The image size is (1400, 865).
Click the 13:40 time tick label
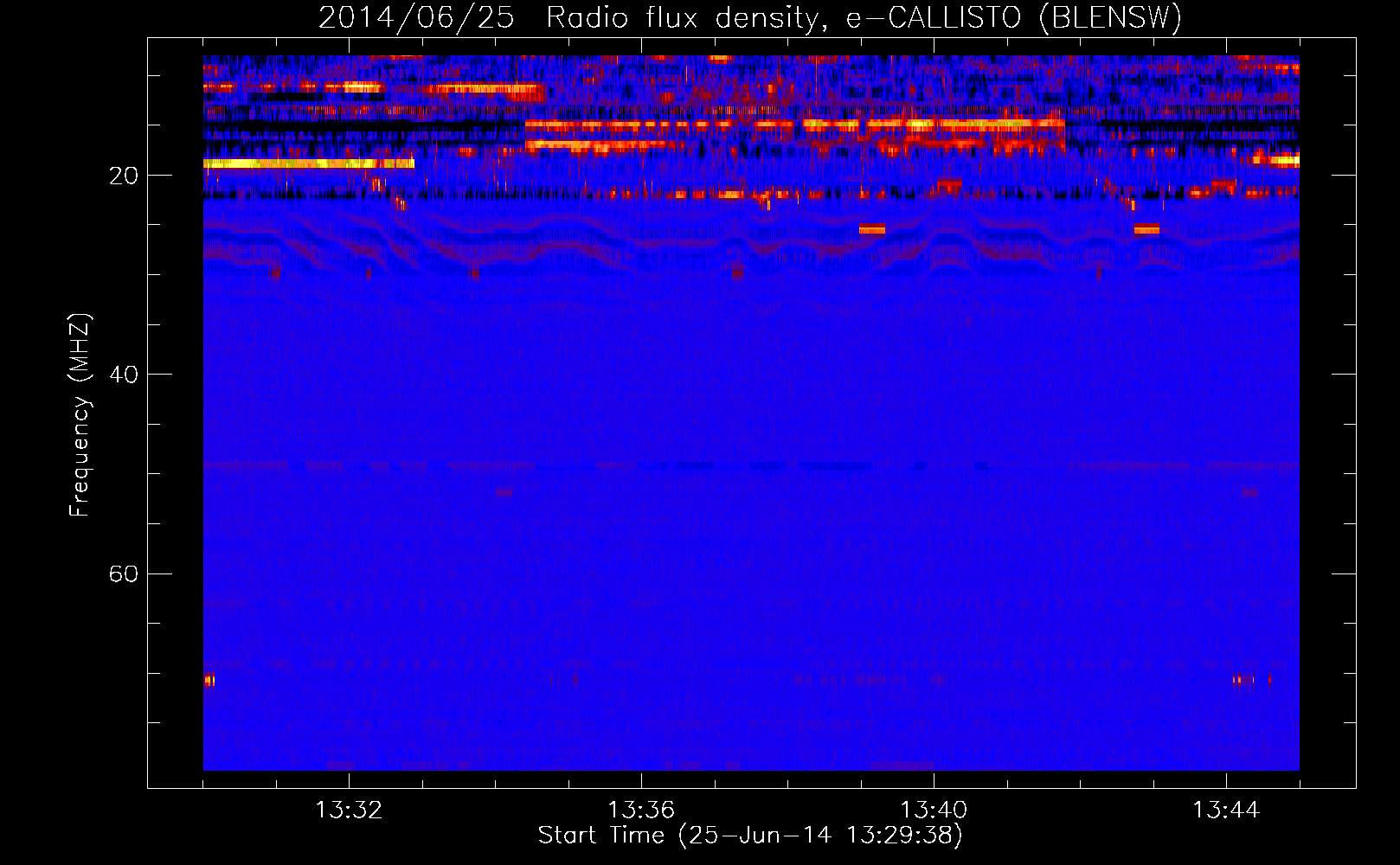point(934,811)
